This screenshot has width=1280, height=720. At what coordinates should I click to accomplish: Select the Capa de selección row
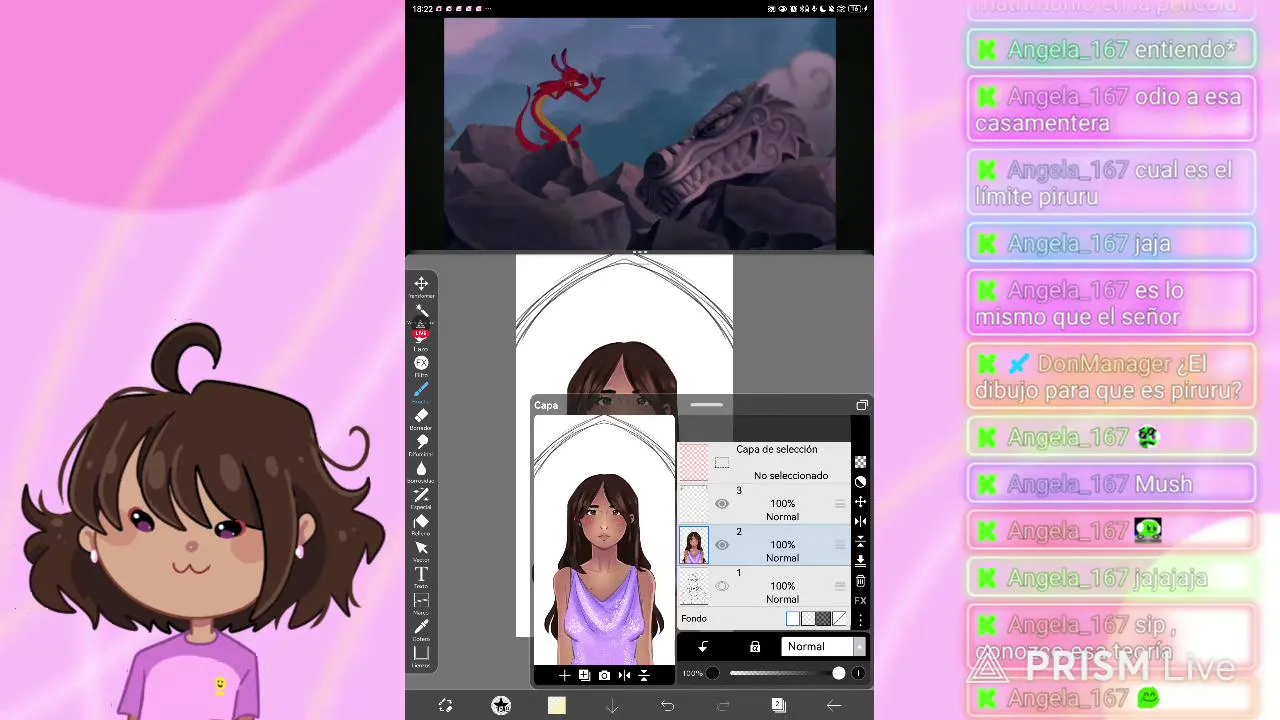[x=764, y=462]
